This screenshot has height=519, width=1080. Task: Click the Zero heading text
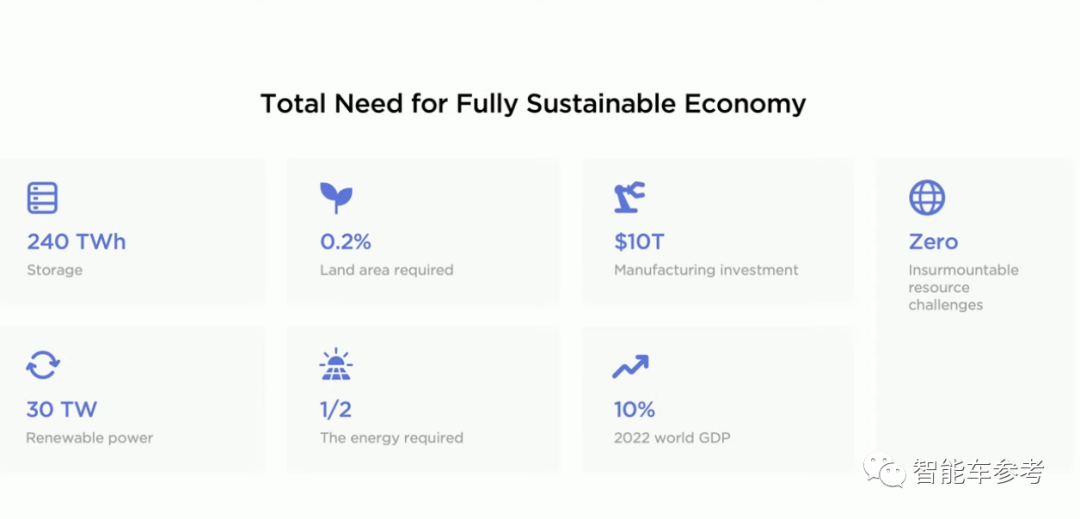coord(933,242)
